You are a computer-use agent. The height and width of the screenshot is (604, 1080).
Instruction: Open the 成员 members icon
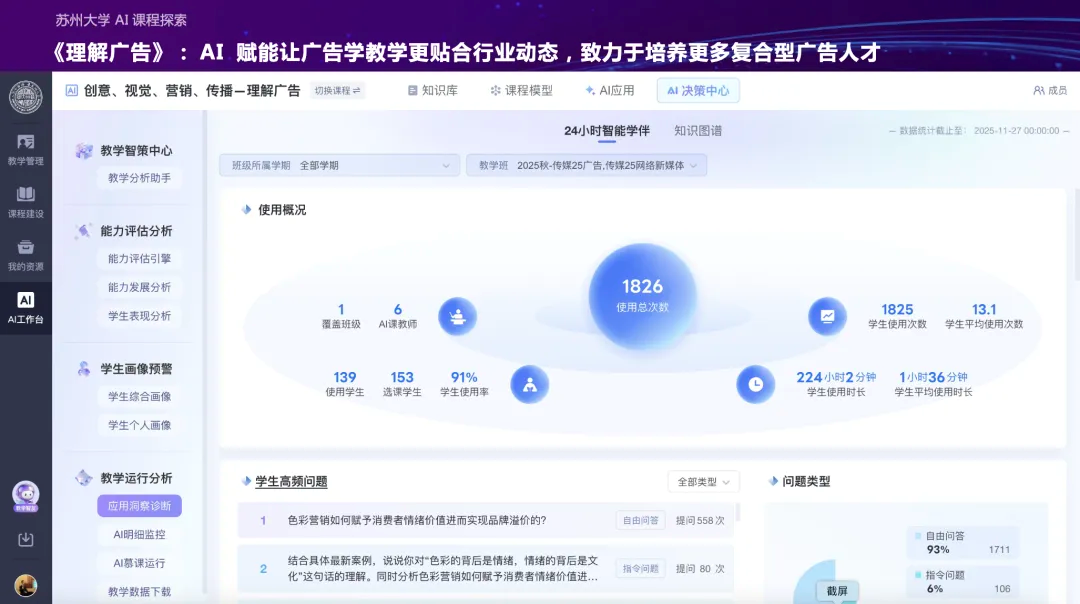(x=1049, y=91)
